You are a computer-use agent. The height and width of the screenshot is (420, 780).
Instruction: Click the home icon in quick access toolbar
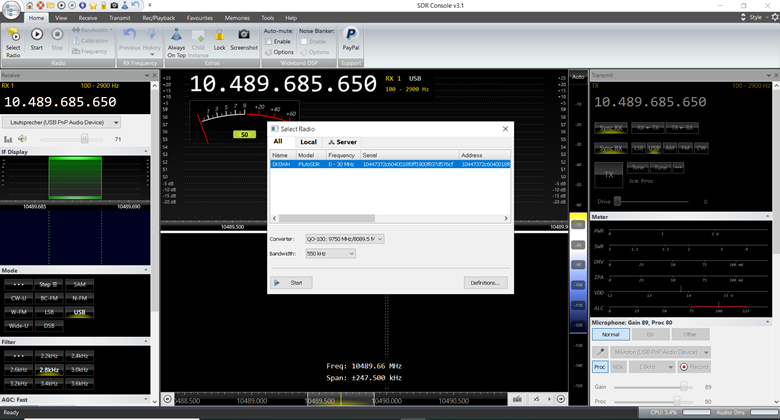[29, 5]
